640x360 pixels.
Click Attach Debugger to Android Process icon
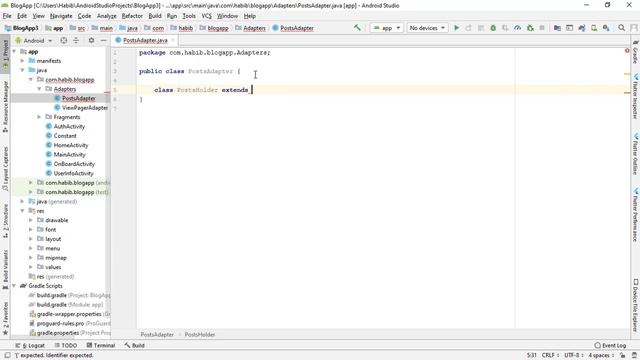point(530,28)
